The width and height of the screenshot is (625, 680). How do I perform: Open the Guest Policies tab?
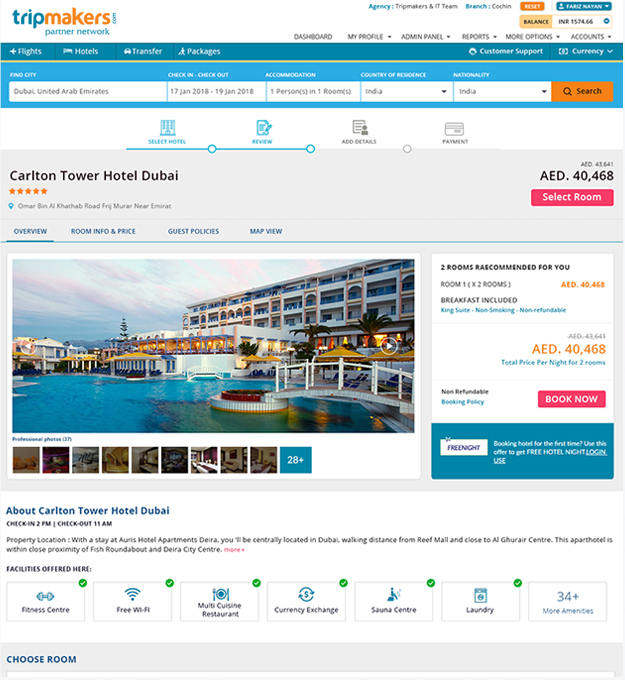tap(193, 231)
